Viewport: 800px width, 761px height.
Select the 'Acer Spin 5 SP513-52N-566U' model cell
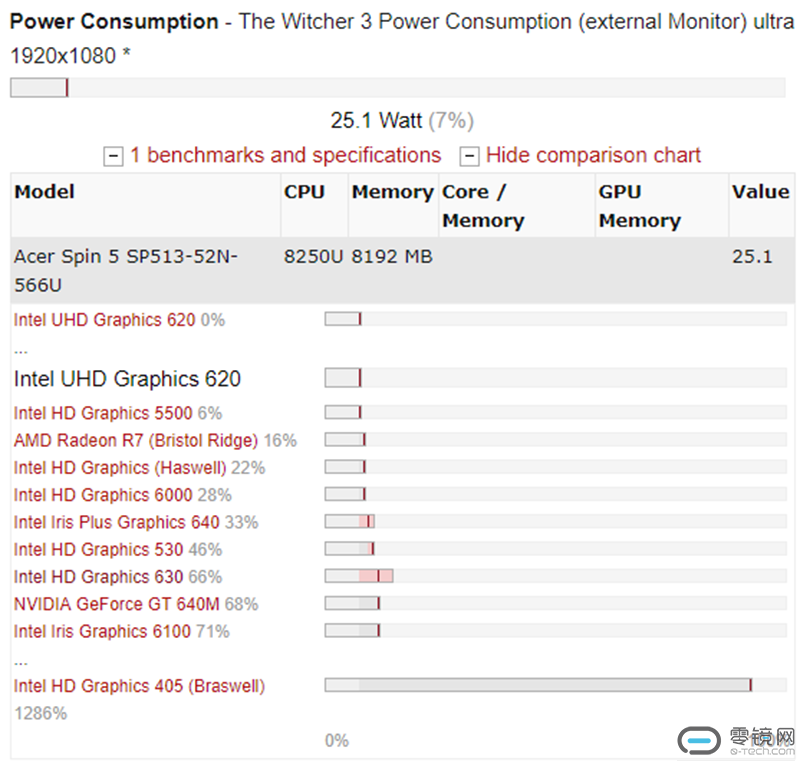pyautogui.click(x=146, y=270)
